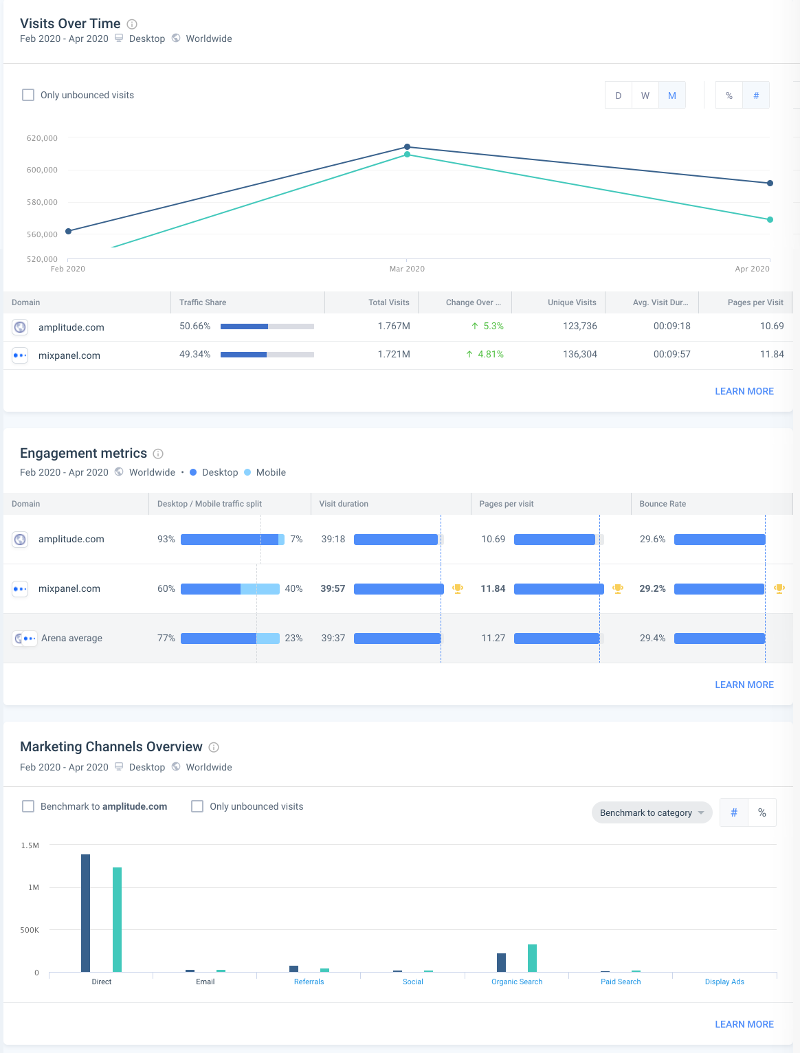Click globe icon in Marketing Channels Overview subtitle
The image size is (800, 1053).
(x=176, y=766)
